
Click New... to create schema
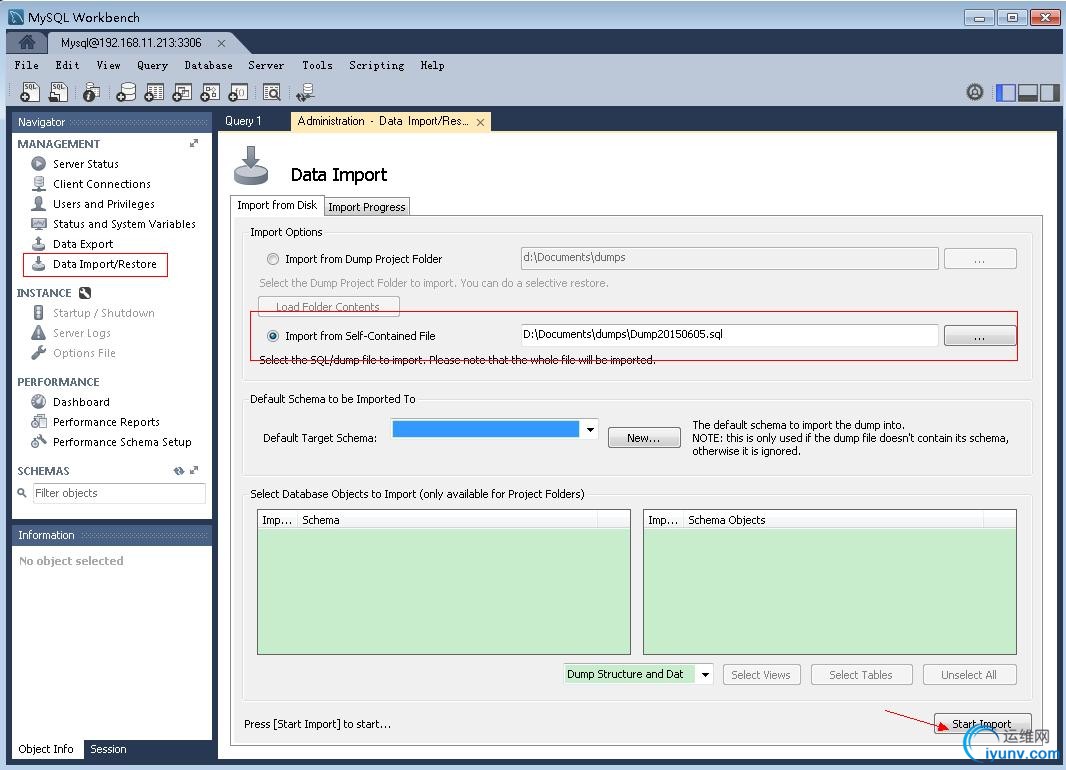click(644, 438)
